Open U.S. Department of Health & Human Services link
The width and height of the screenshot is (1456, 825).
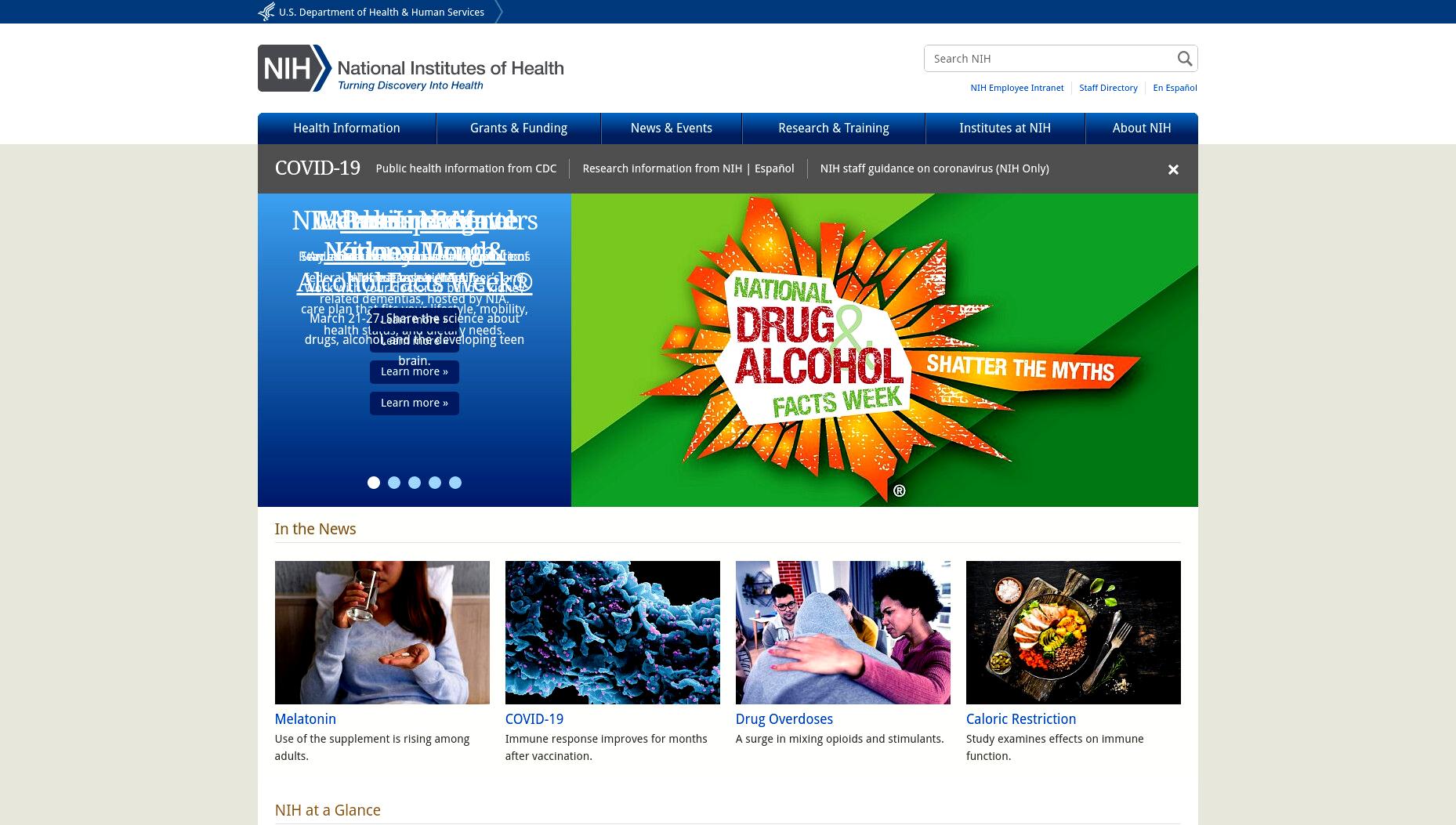click(x=382, y=13)
